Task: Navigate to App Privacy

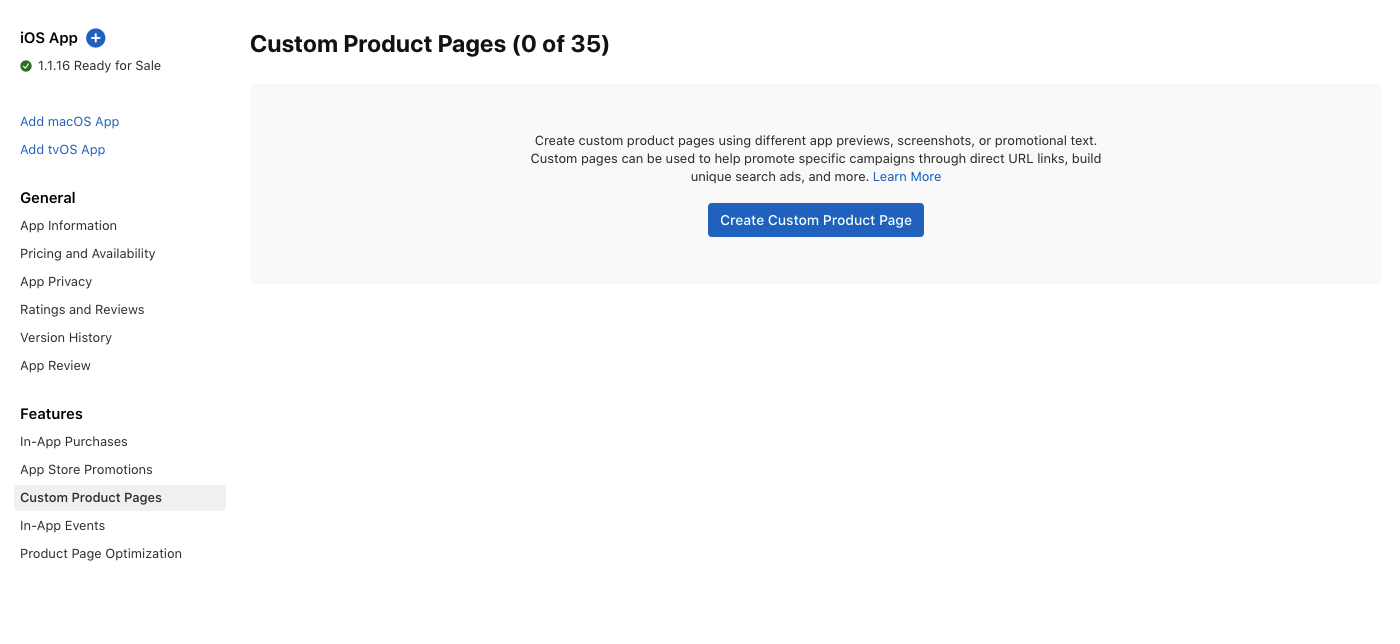Action: point(56,282)
